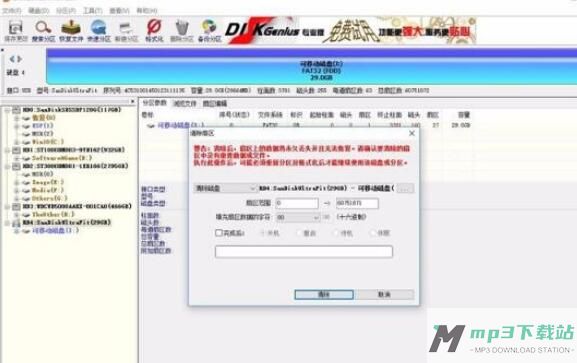This screenshot has height=363, width=577.
Task: Select 可移动磁盘(I:) in the disk tree
Action: tap(55, 230)
